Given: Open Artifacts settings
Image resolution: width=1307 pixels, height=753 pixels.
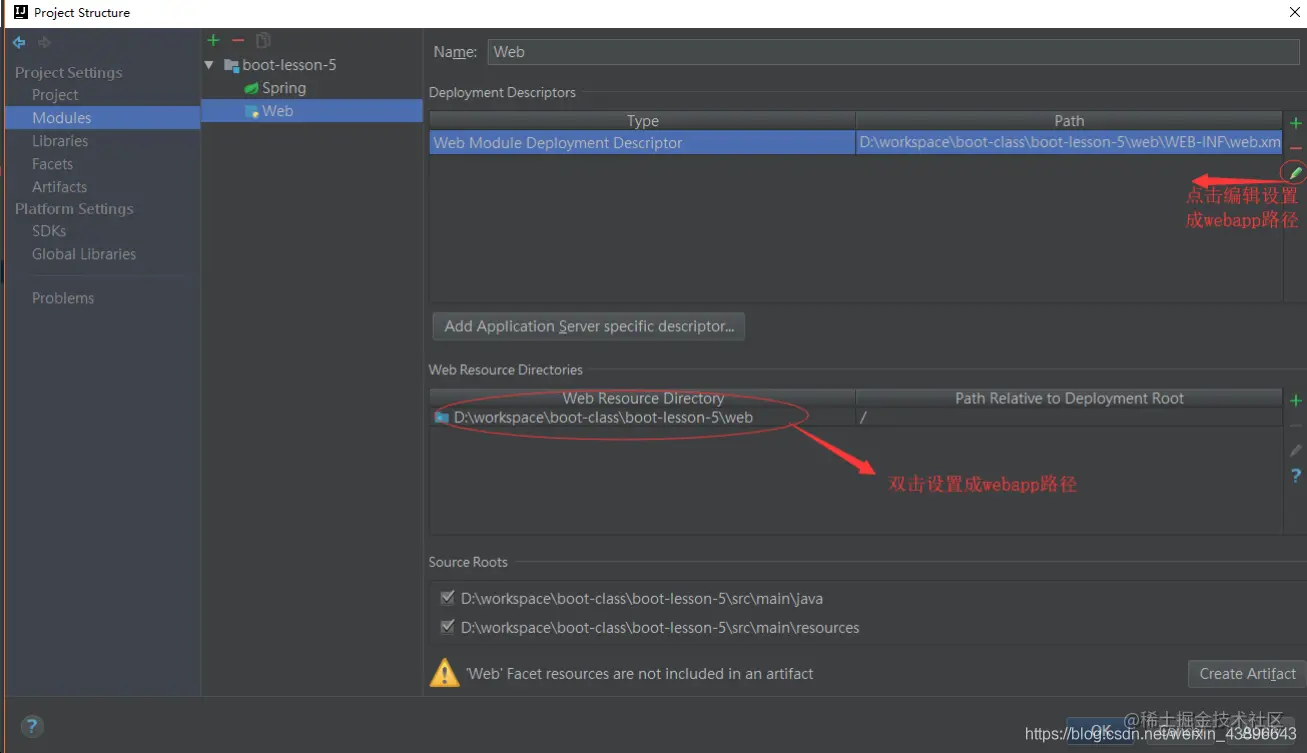Looking at the screenshot, I should click(x=59, y=187).
